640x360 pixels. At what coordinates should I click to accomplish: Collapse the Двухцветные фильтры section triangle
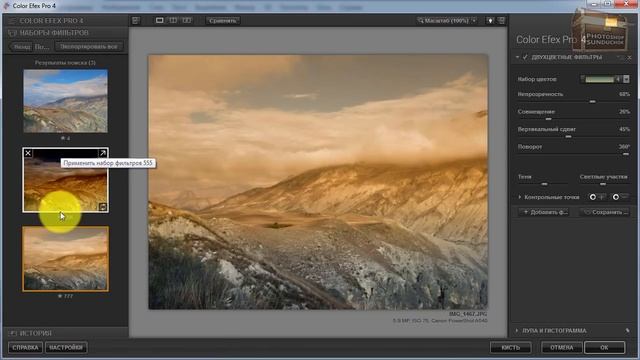(517, 57)
